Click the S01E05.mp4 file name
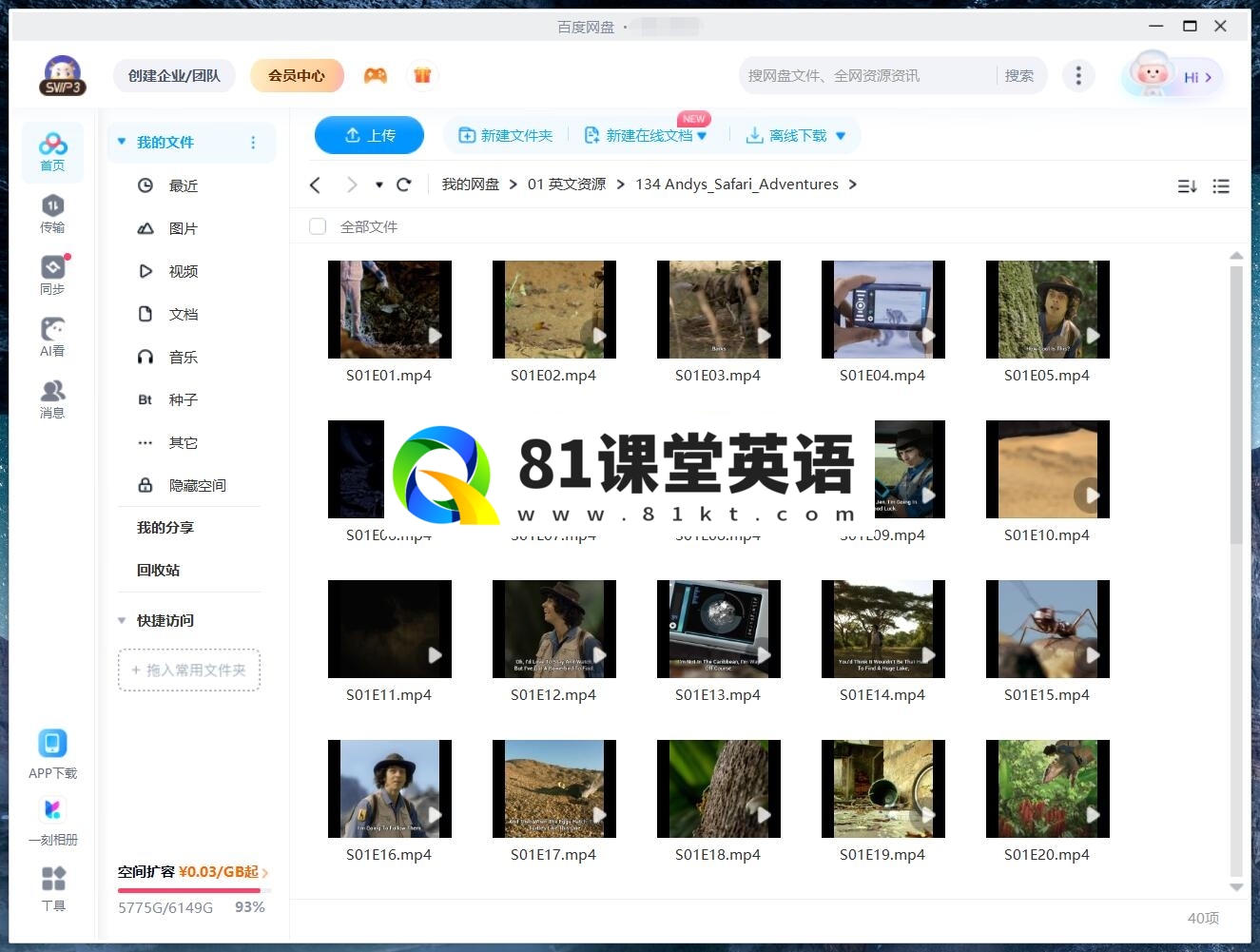Image resolution: width=1260 pixels, height=952 pixels. [x=1047, y=375]
